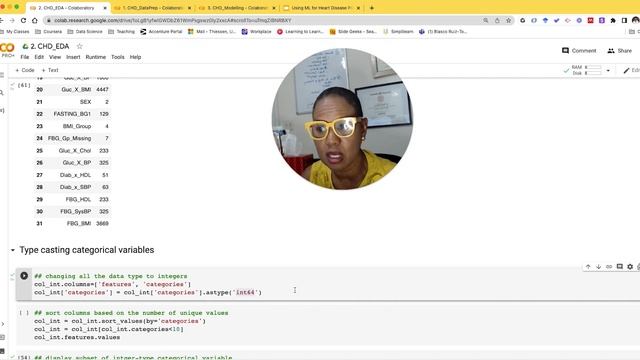Screen dimensions: 640x360
Task: Switch to the 1. CHD_DataPrep tab
Action: (x=153, y=8)
